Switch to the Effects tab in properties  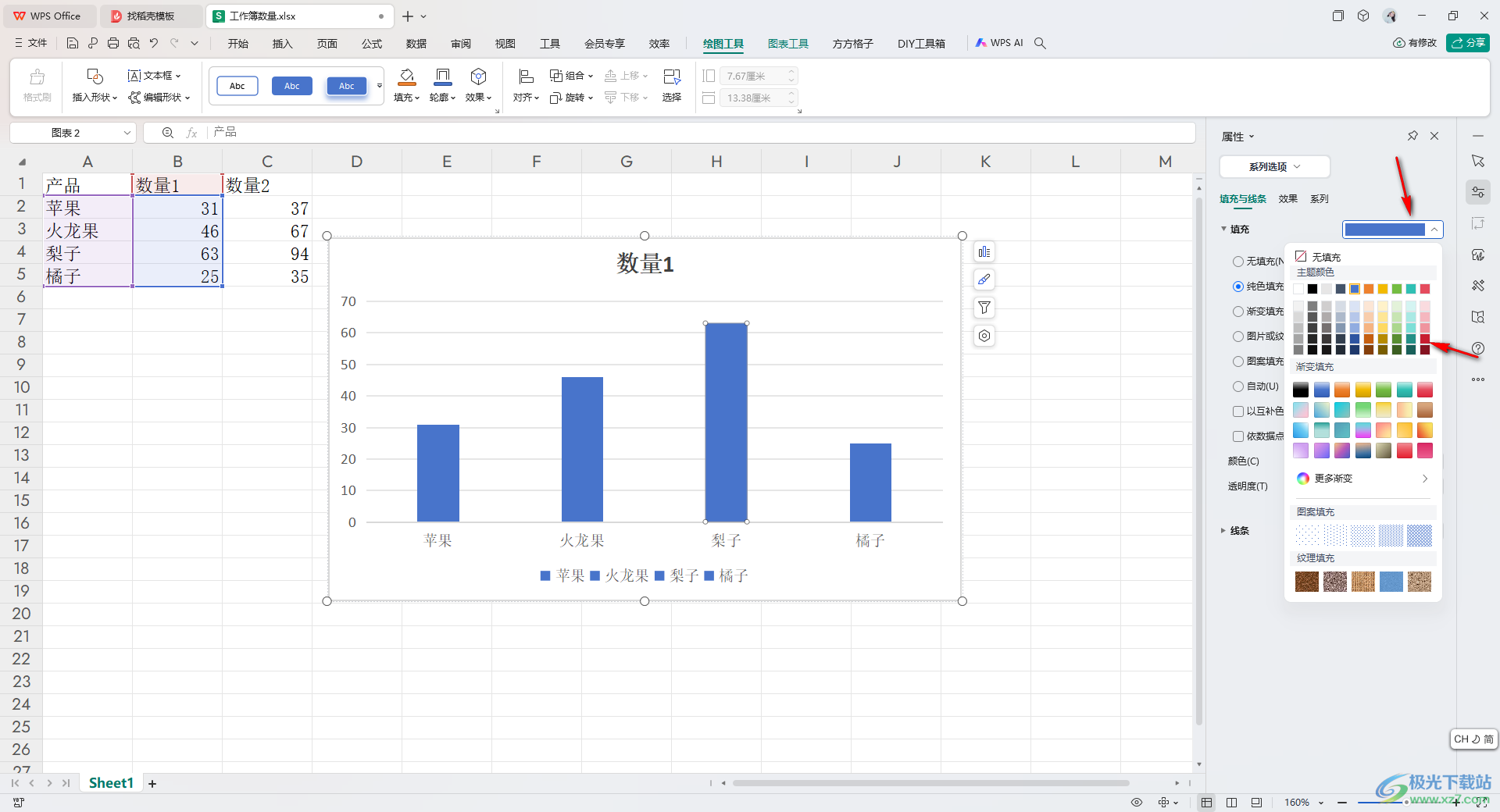[x=1288, y=199]
